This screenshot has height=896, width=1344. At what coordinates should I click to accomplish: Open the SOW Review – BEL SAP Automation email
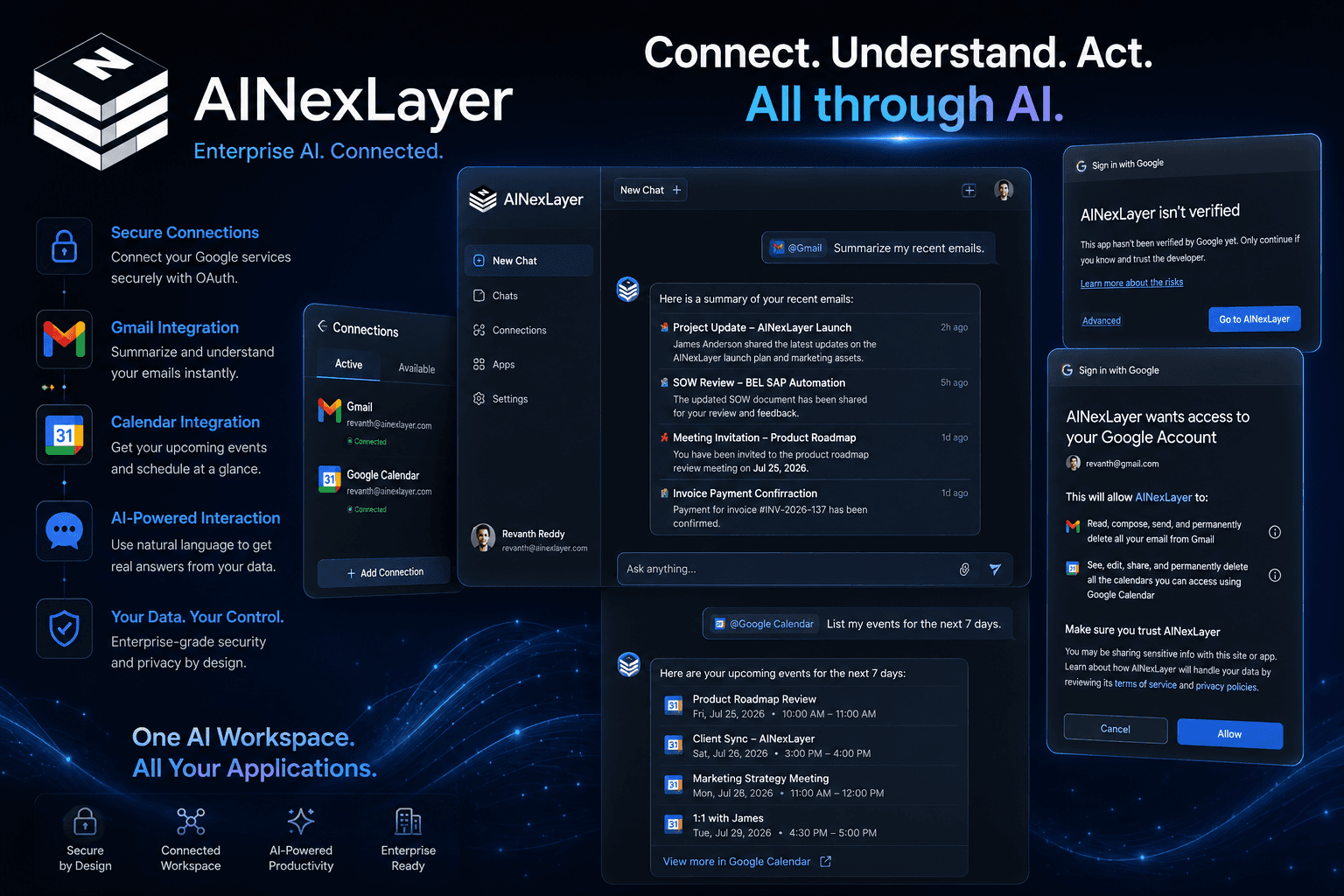tap(814, 397)
